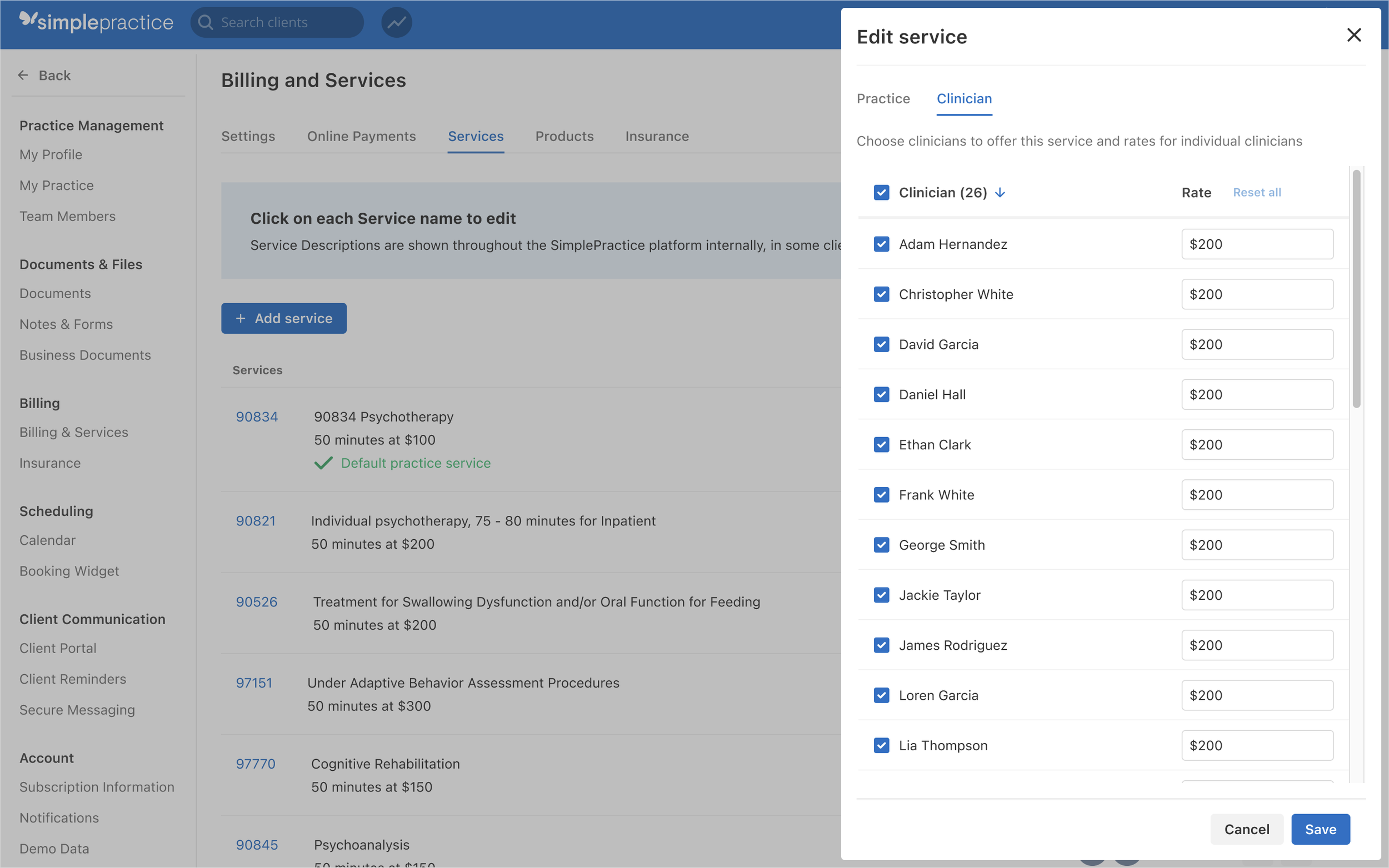The width and height of the screenshot is (1389, 868).
Task: Edit David Garcia rate field
Action: [1257, 344]
